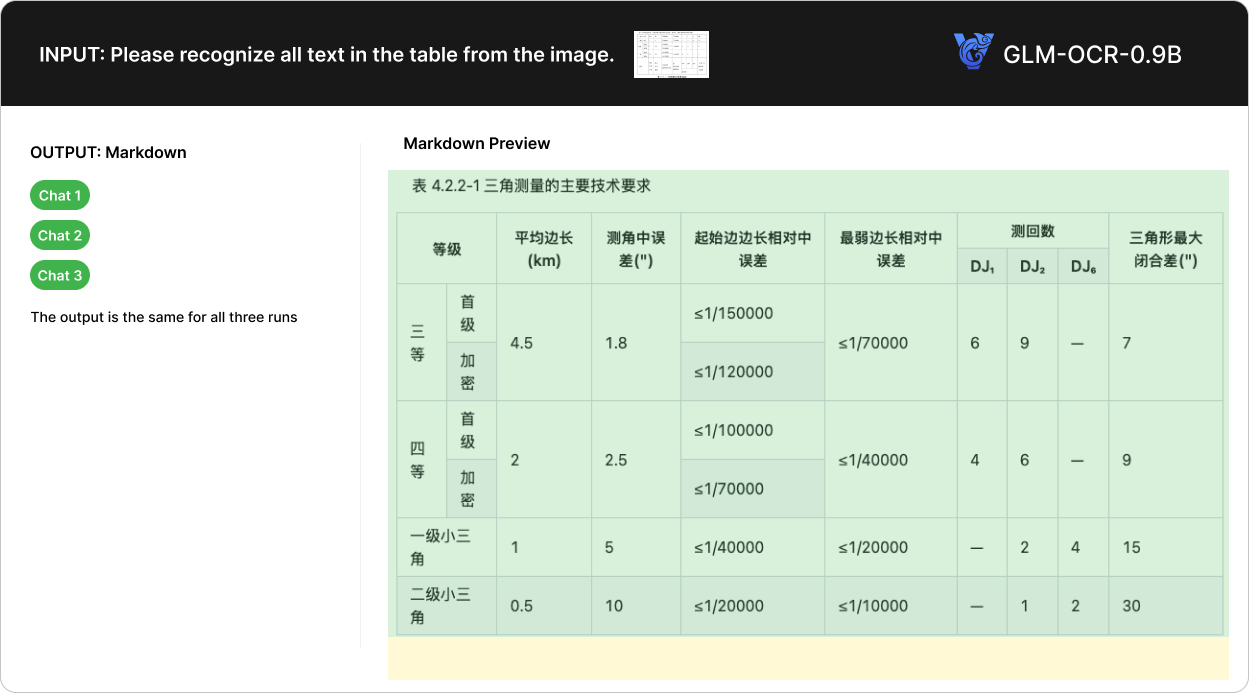The height and width of the screenshot is (693, 1249).
Task: Click the DJ₆ sub-column header
Action: point(1083,267)
